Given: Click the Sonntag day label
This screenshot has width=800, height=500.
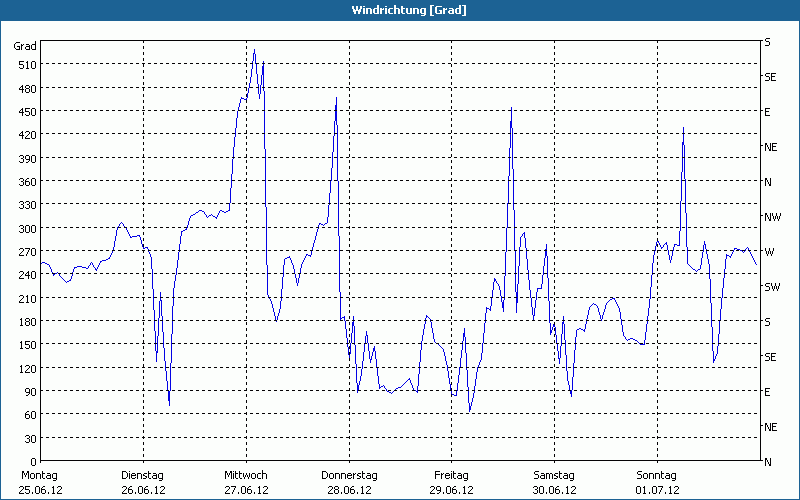Looking at the screenshot, I should tap(657, 476).
